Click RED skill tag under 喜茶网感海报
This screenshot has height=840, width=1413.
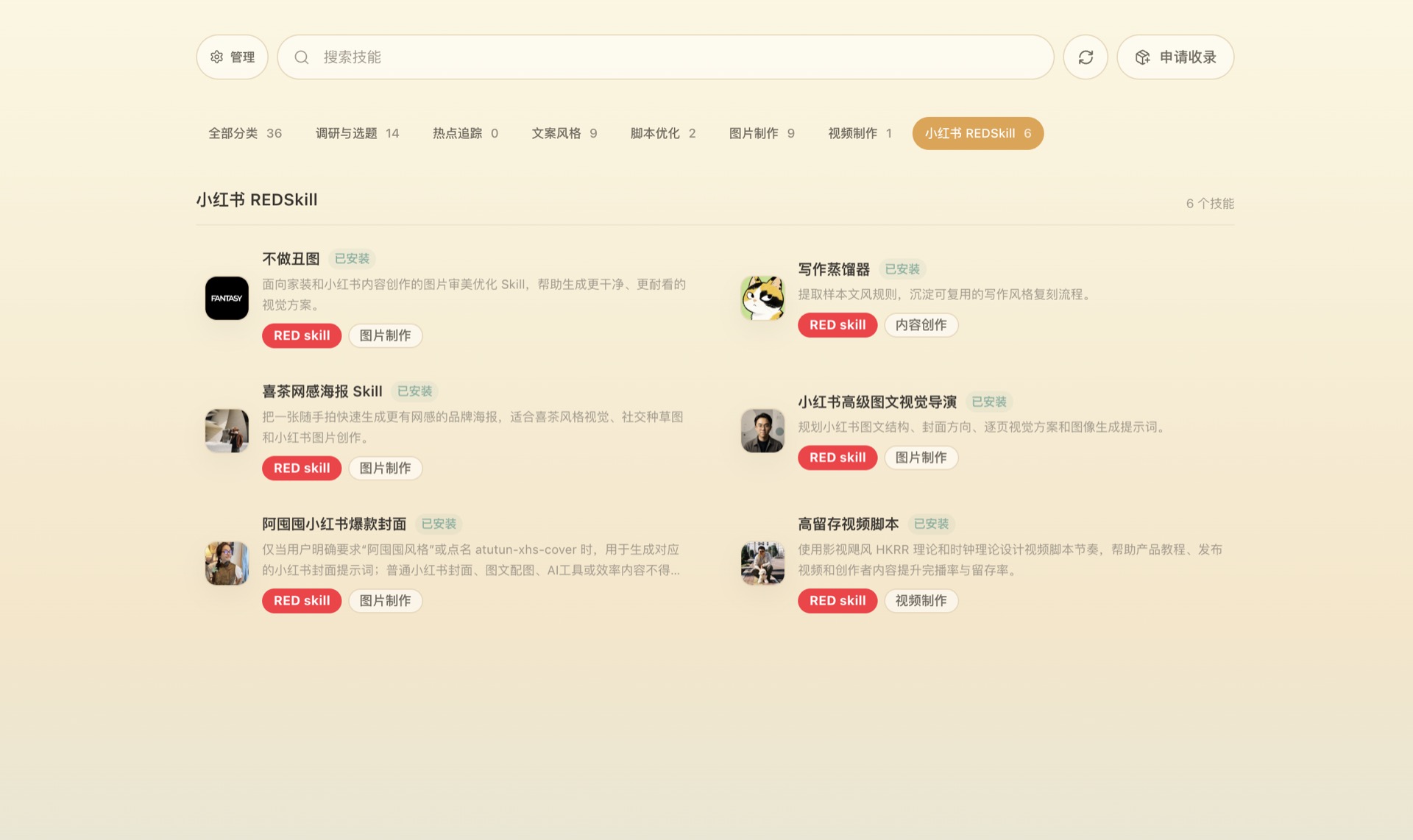tap(302, 468)
